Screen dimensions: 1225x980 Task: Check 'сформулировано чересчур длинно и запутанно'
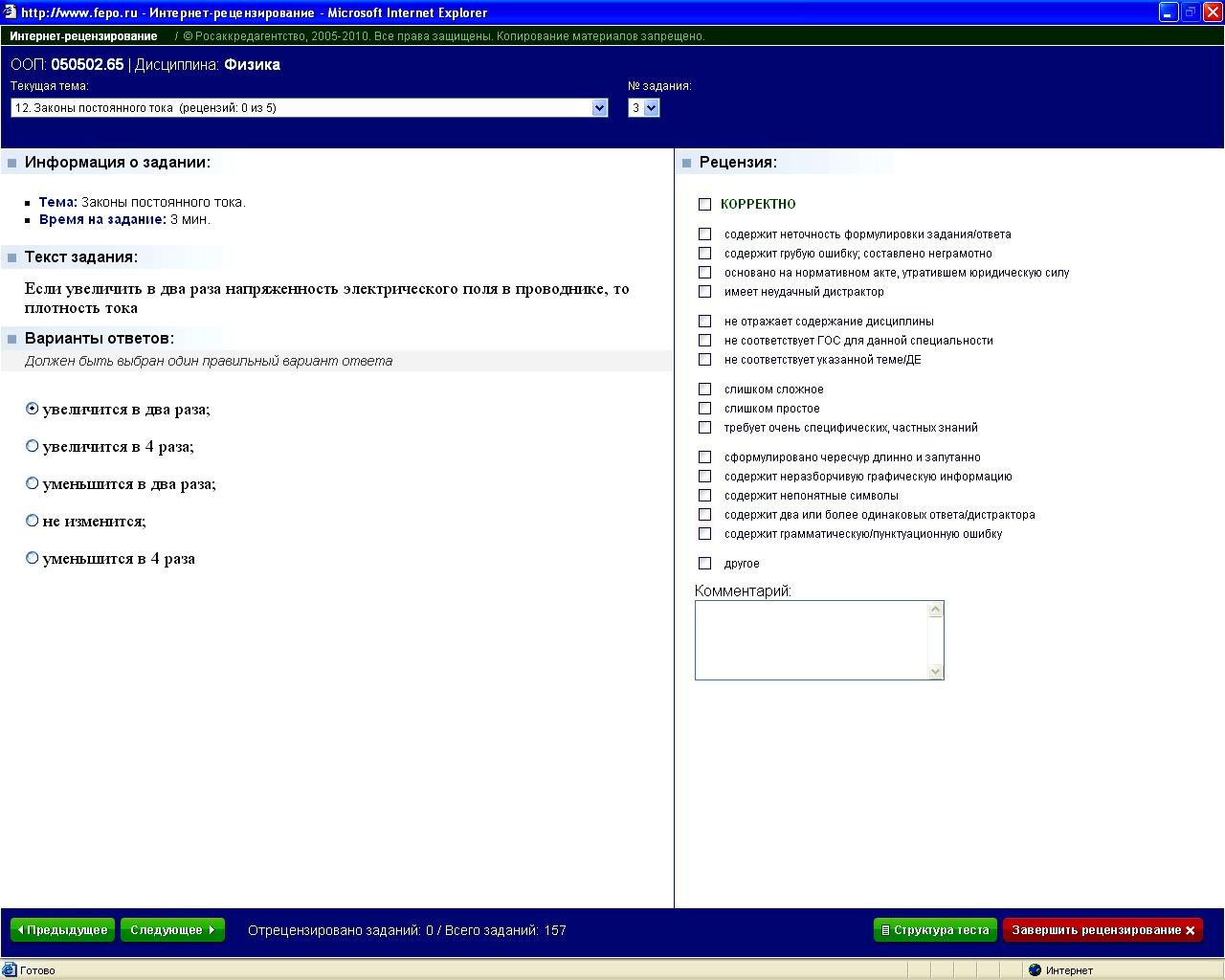(705, 457)
